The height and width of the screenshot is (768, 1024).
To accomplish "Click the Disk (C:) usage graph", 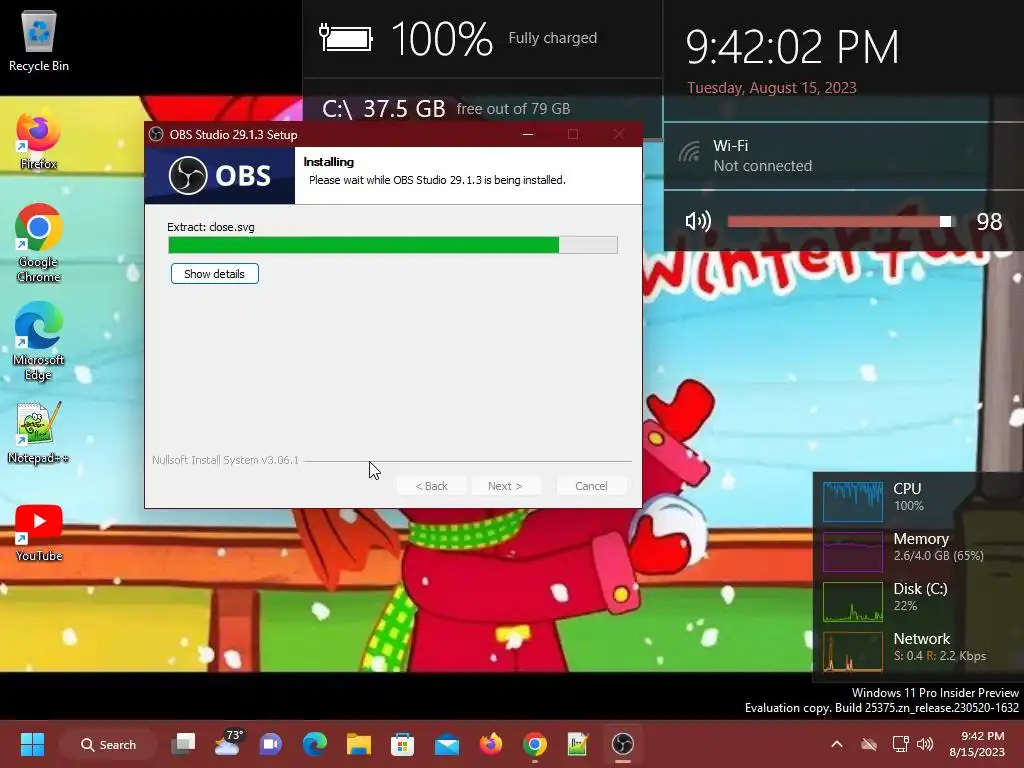I will point(853,602).
